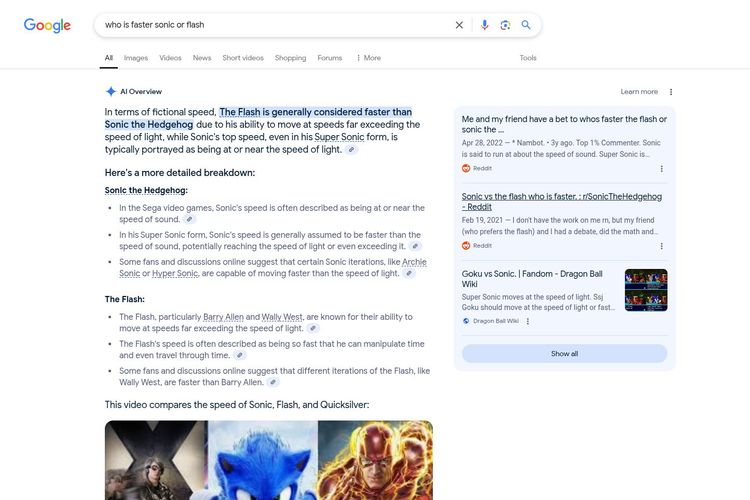Open the Goku vs Sonic result thumbnail
Viewport: 750px width, 500px height.
point(646,290)
